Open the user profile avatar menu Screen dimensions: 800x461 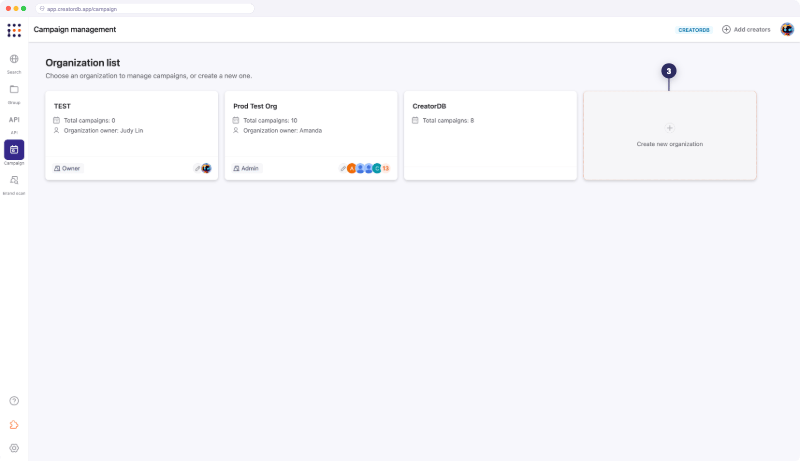787,30
